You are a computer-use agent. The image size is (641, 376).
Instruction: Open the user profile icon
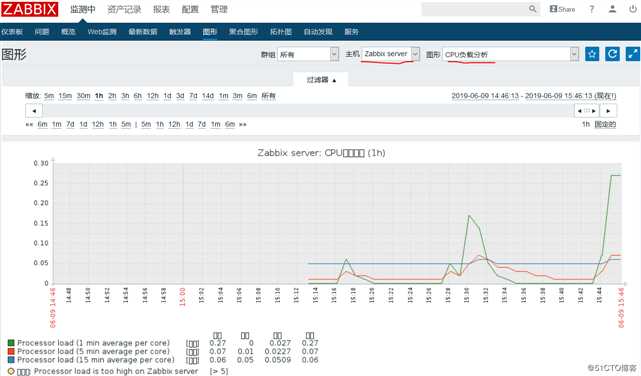[612, 9]
